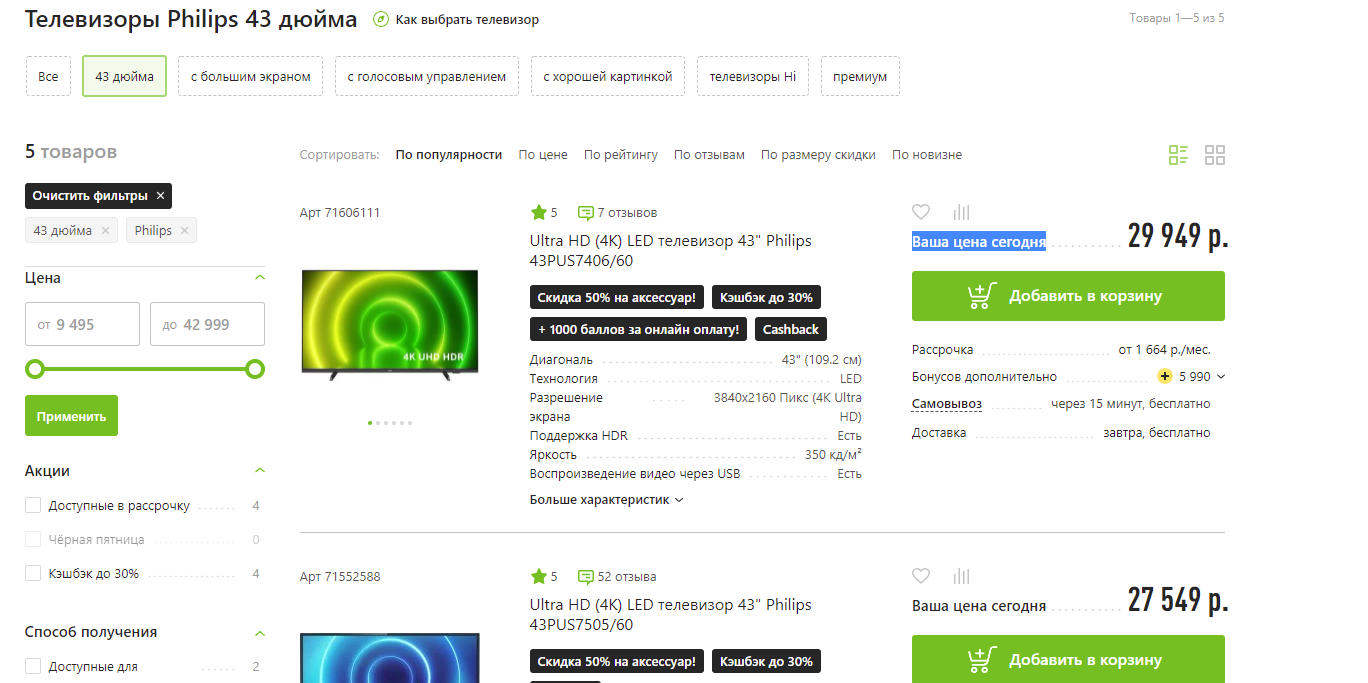The image size is (1368, 683).
Task: Add the 27 549 р. TV to cart
Action: coord(1068,659)
